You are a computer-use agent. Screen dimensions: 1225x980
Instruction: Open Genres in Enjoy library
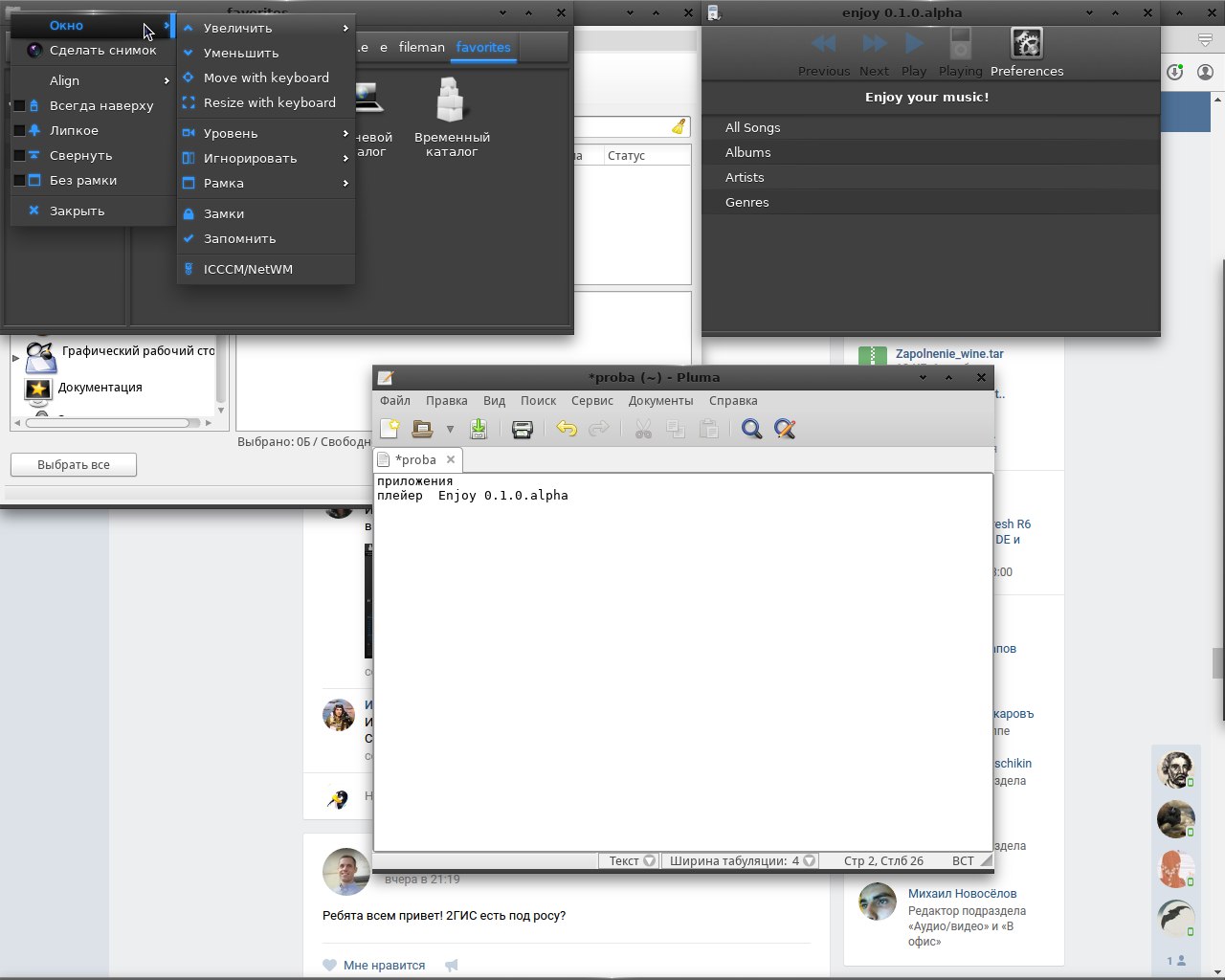tap(930, 203)
